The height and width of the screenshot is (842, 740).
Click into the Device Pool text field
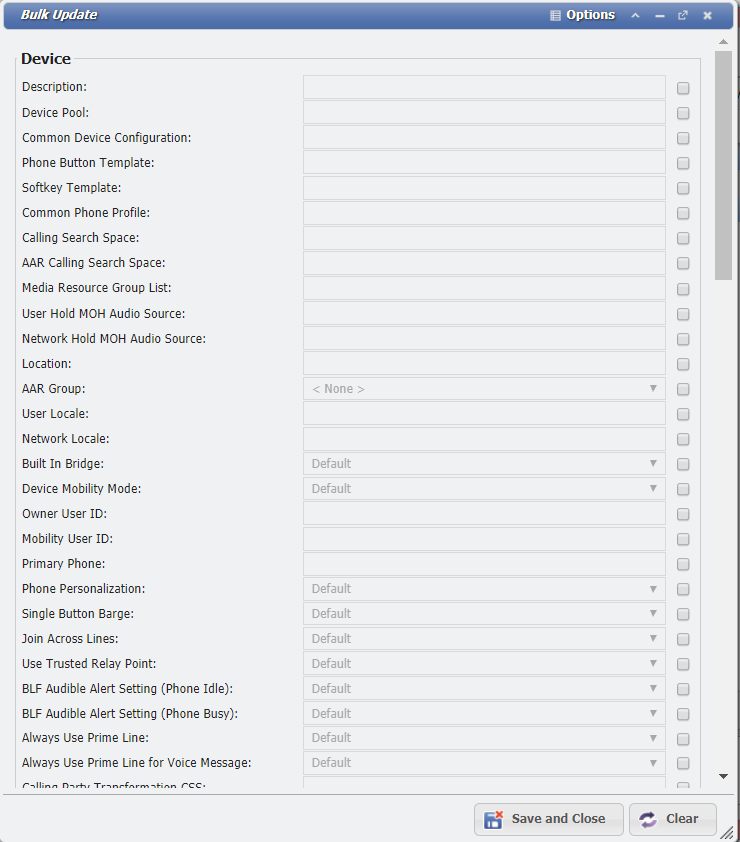[484, 112]
